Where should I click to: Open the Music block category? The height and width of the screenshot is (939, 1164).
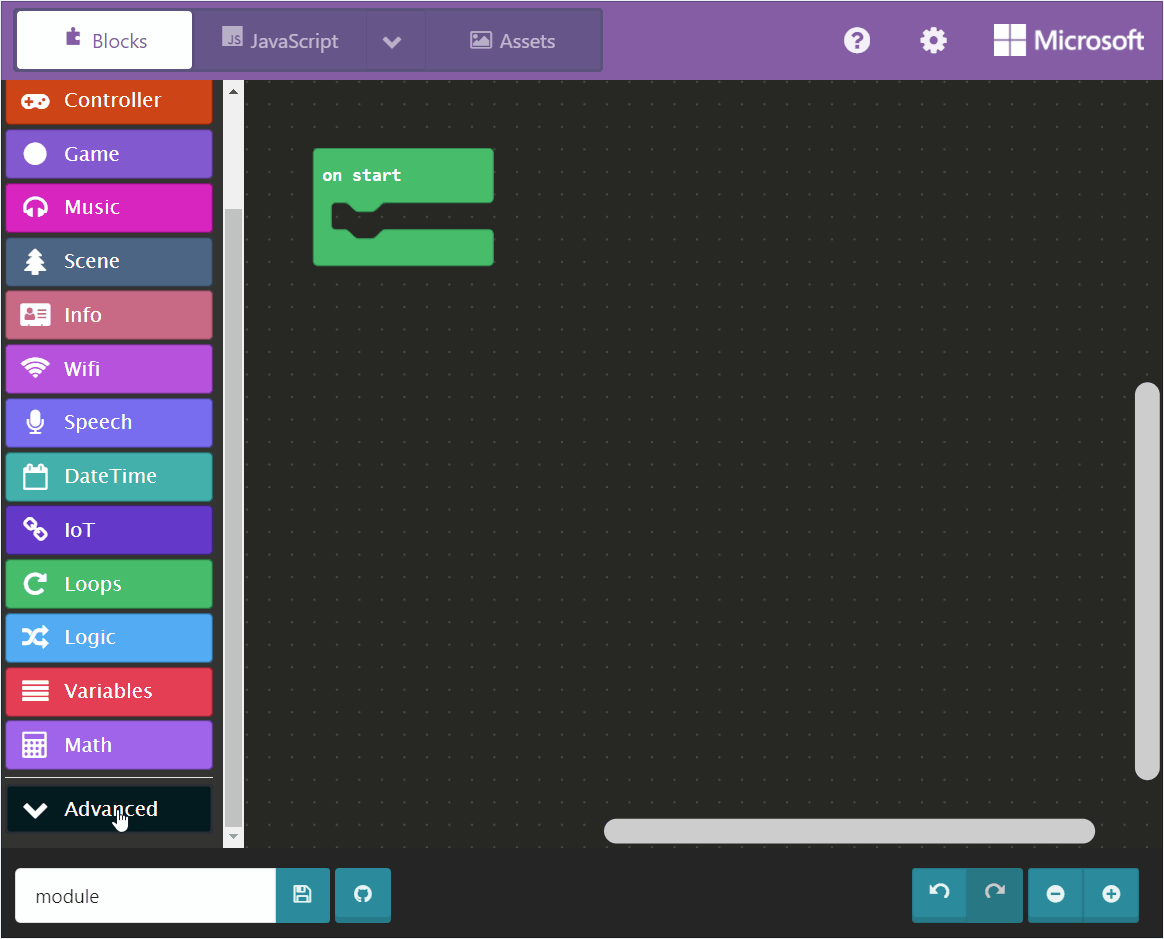point(109,207)
